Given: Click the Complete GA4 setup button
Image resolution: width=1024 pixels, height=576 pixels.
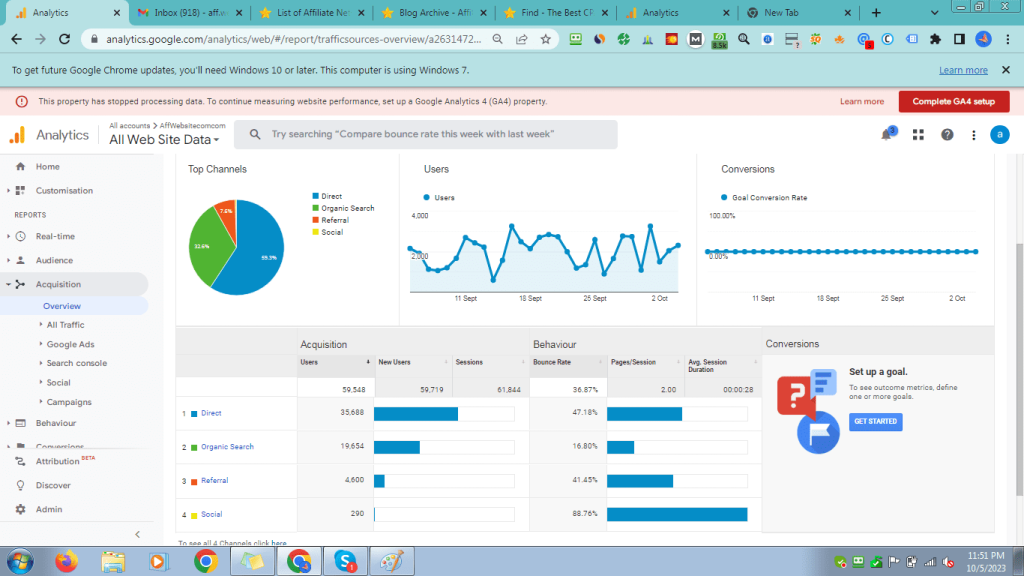Looking at the screenshot, I should coord(953,101).
